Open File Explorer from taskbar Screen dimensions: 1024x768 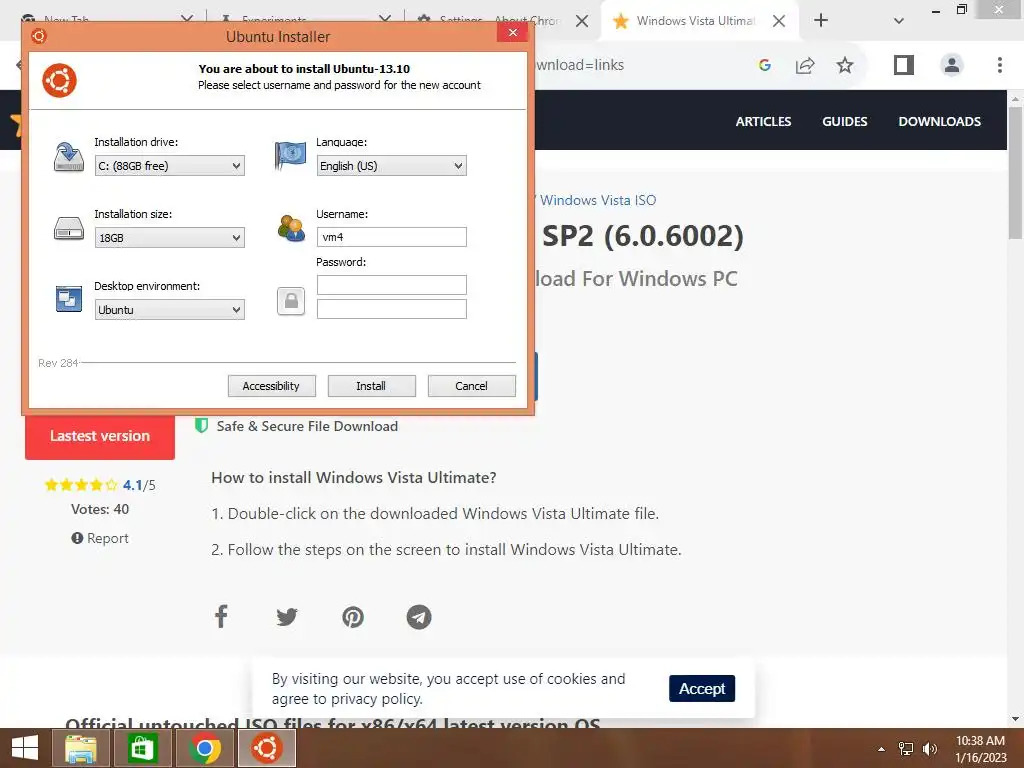pyautogui.click(x=81, y=748)
